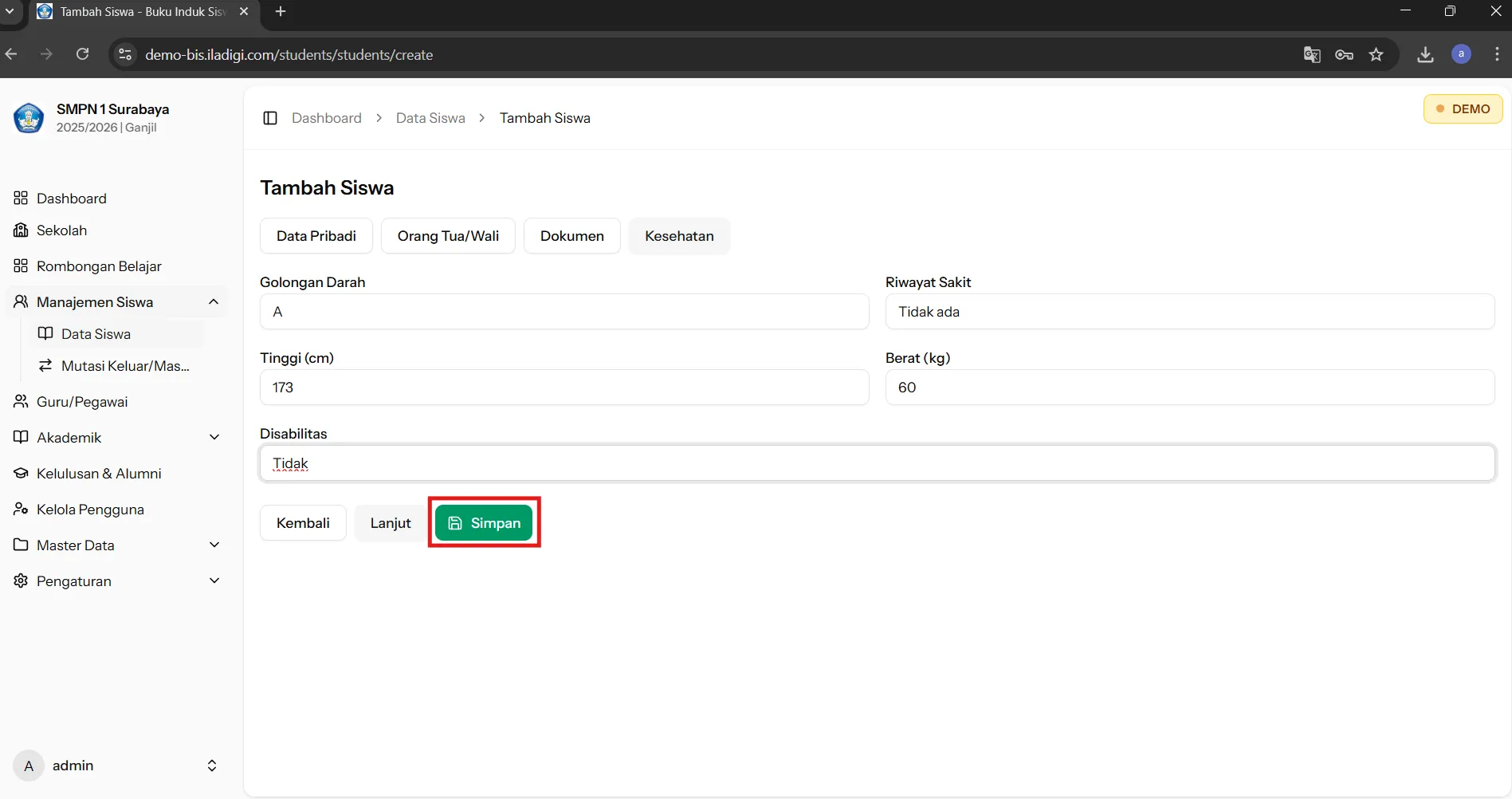Viewport: 1512px width, 799px height.
Task: Open the browser downloads icon
Action: click(1426, 54)
